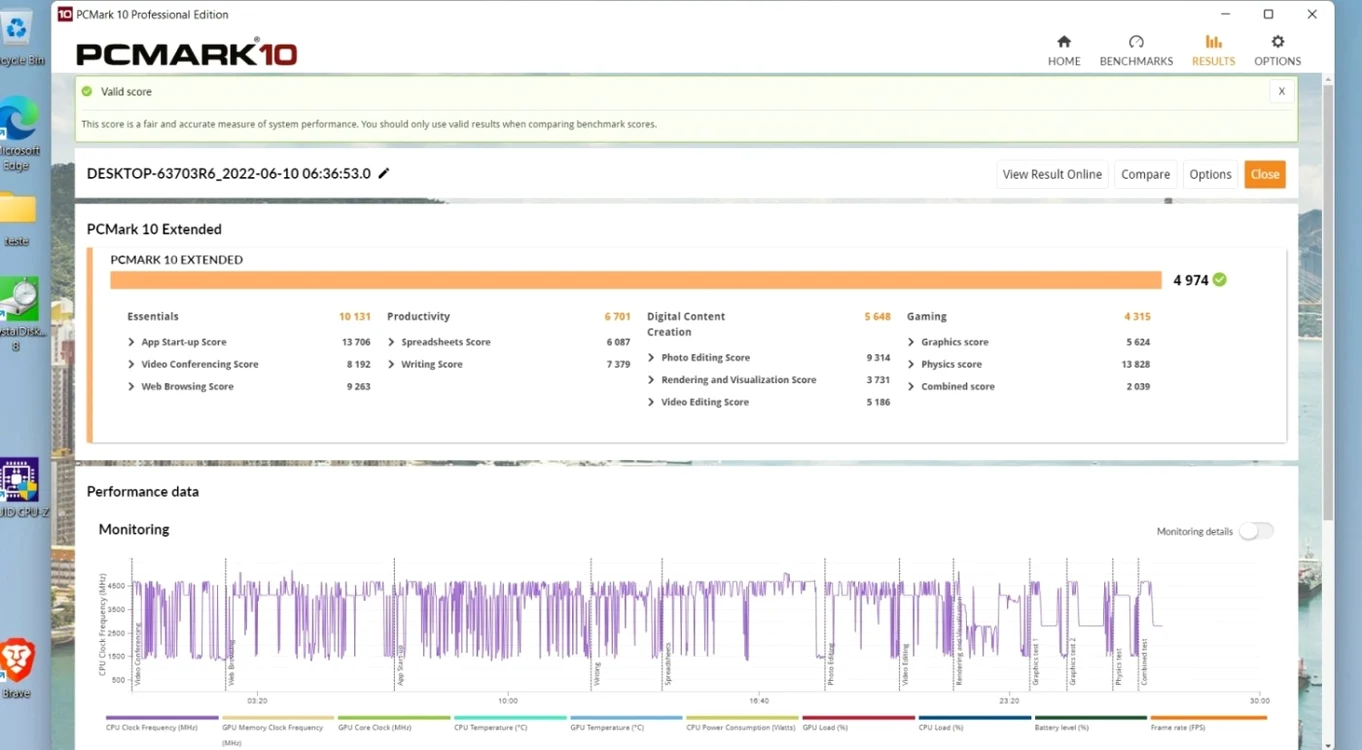
Task: Click the Combined score value 2 039
Action: 1138,386
